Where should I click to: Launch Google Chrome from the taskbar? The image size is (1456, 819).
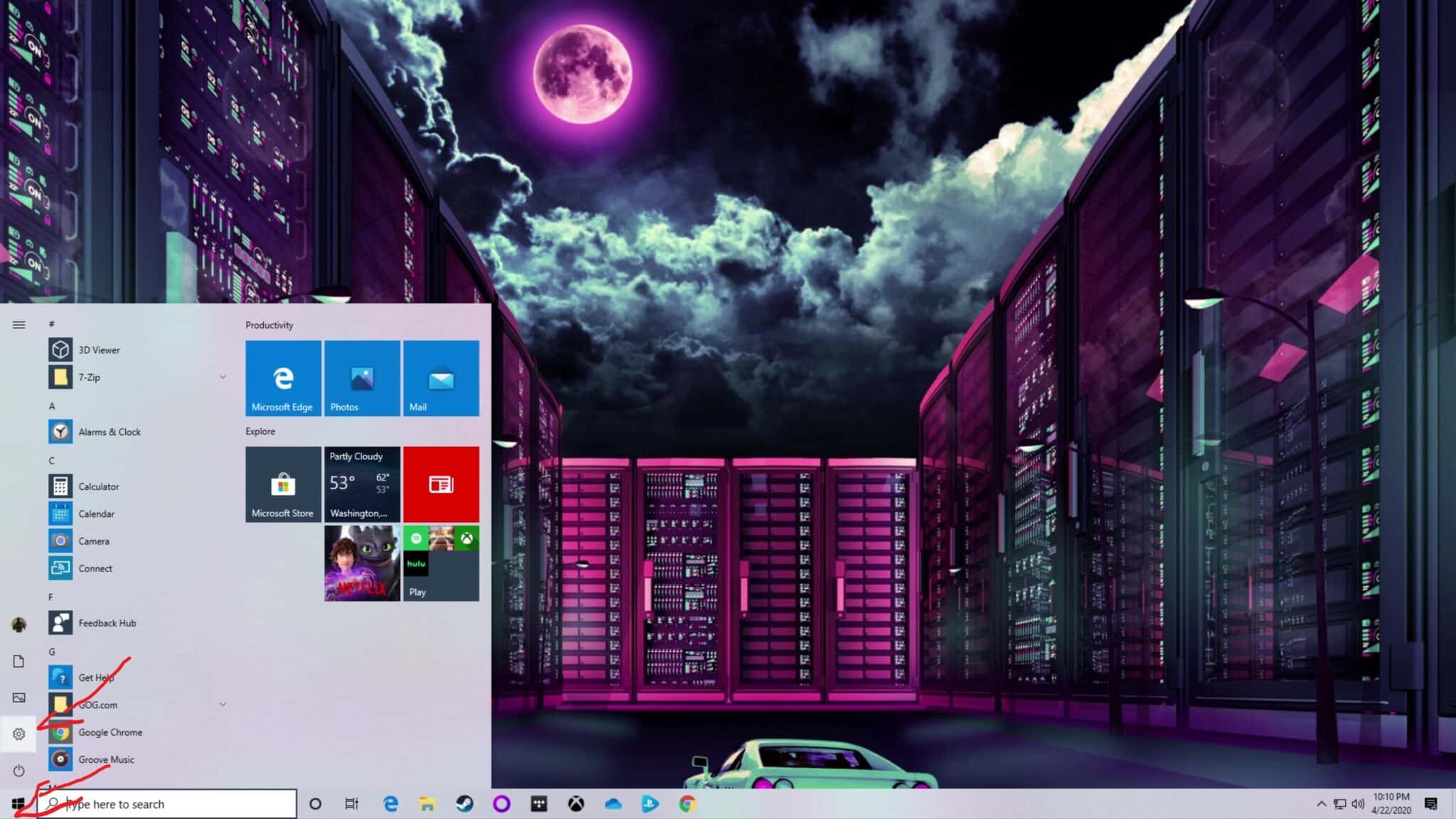(x=686, y=803)
